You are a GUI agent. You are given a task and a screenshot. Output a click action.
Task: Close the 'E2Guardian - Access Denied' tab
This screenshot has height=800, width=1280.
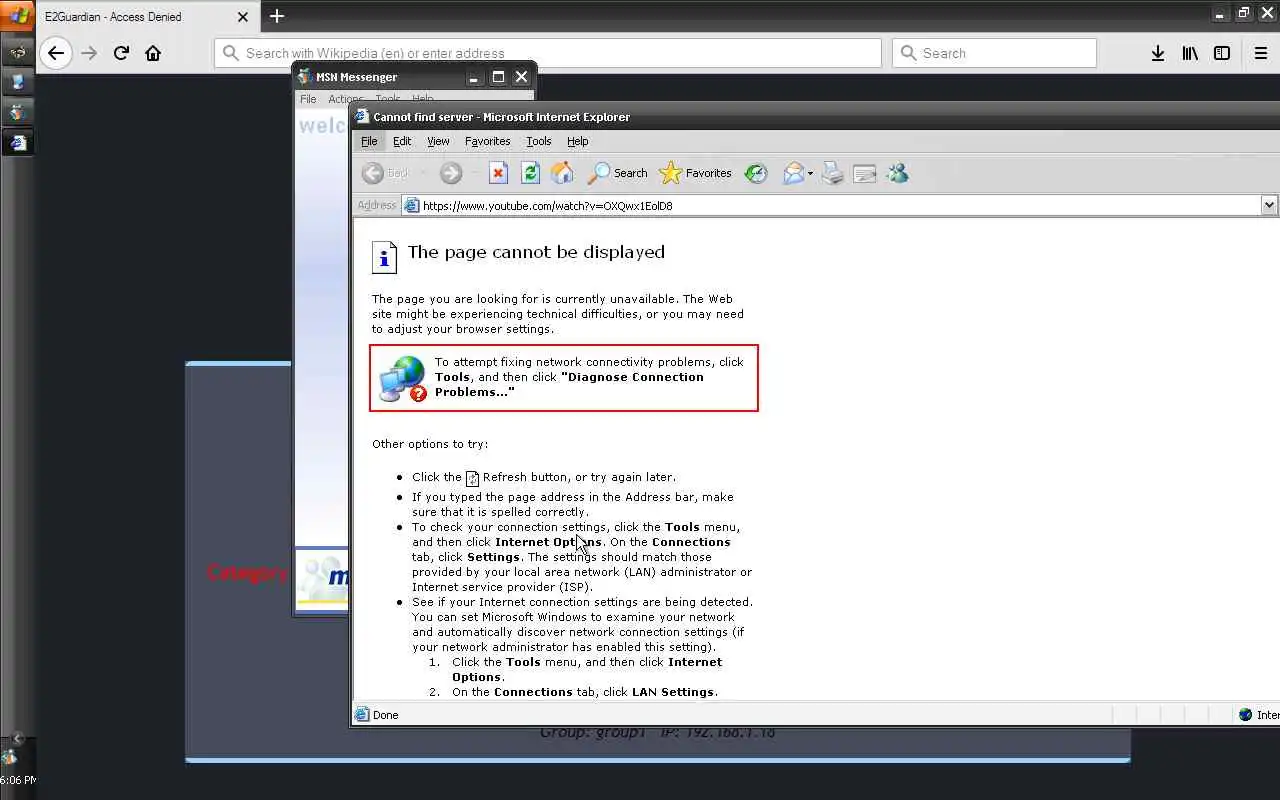[x=242, y=16]
